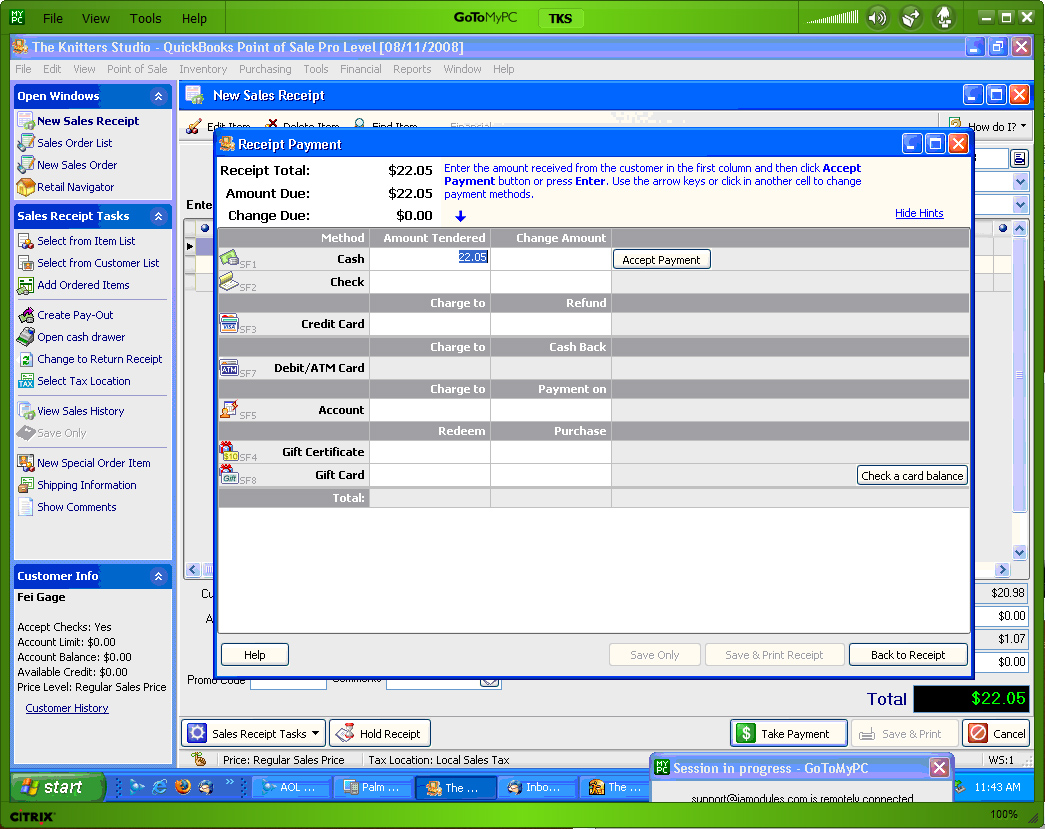Click the Select from Item List icon
The width and height of the screenshot is (1045, 829).
tap(26, 241)
